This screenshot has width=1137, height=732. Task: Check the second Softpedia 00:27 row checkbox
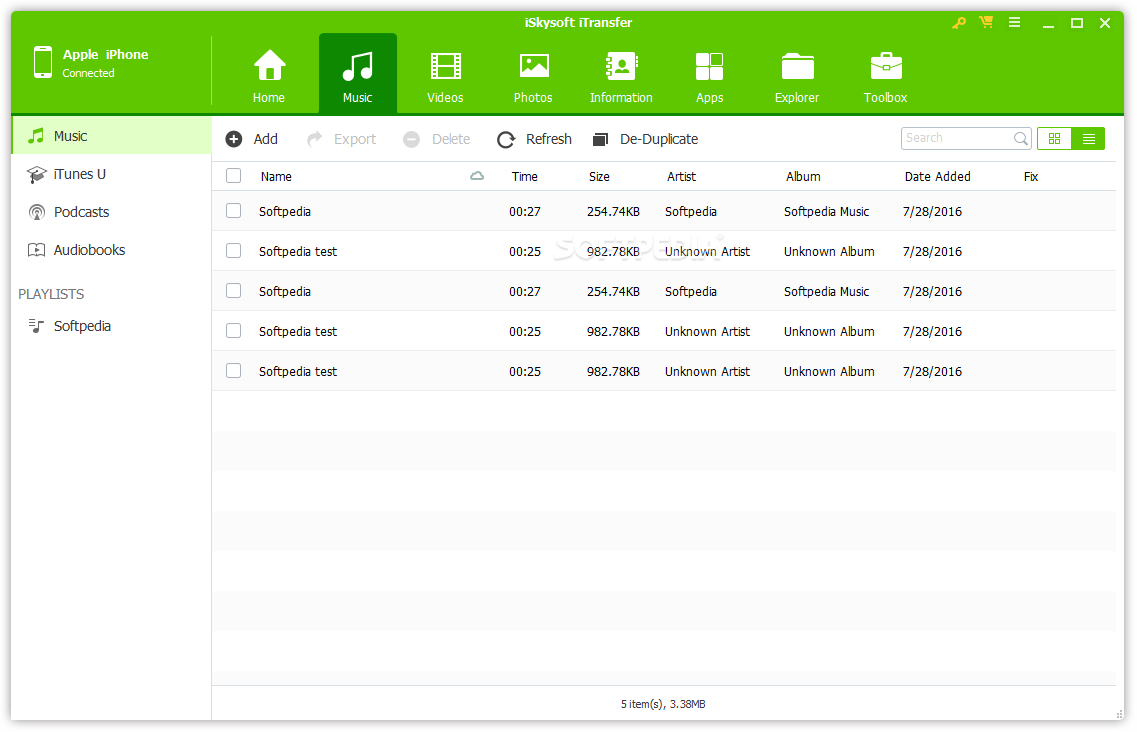(233, 291)
